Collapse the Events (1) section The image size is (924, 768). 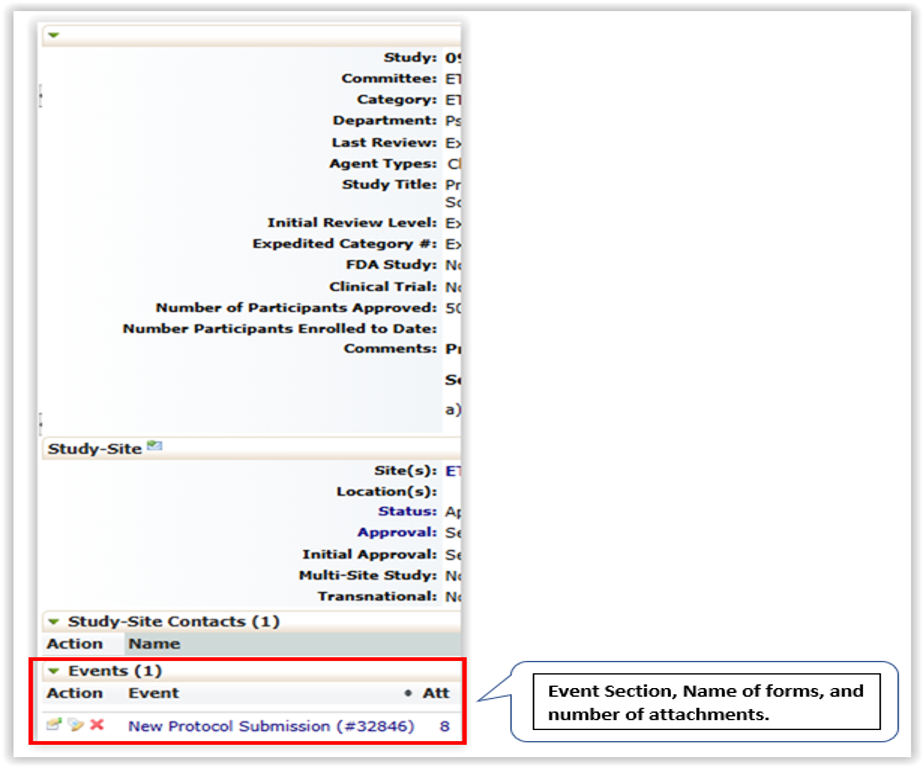click(x=54, y=671)
